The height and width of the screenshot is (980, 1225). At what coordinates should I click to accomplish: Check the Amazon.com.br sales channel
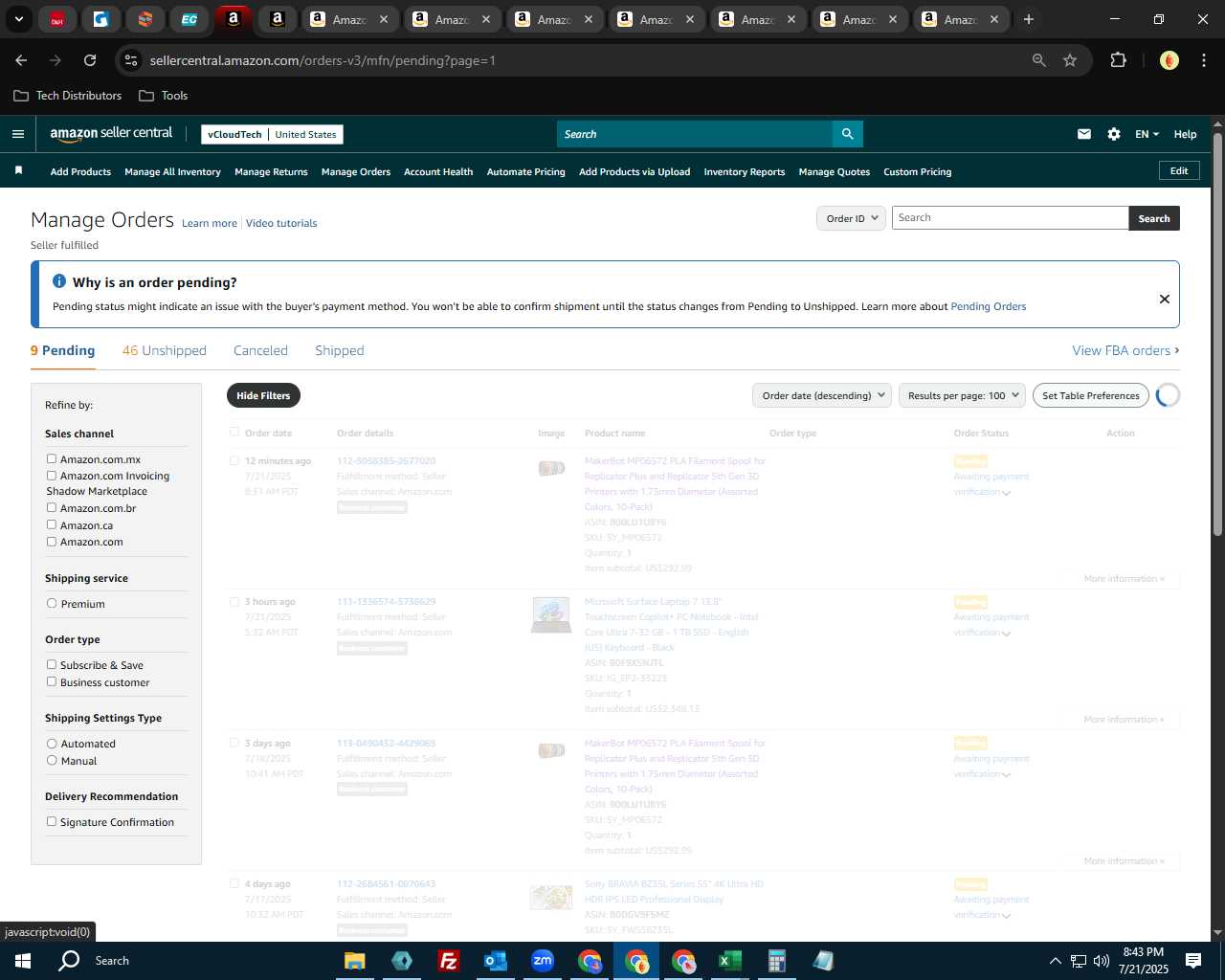(x=52, y=507)
